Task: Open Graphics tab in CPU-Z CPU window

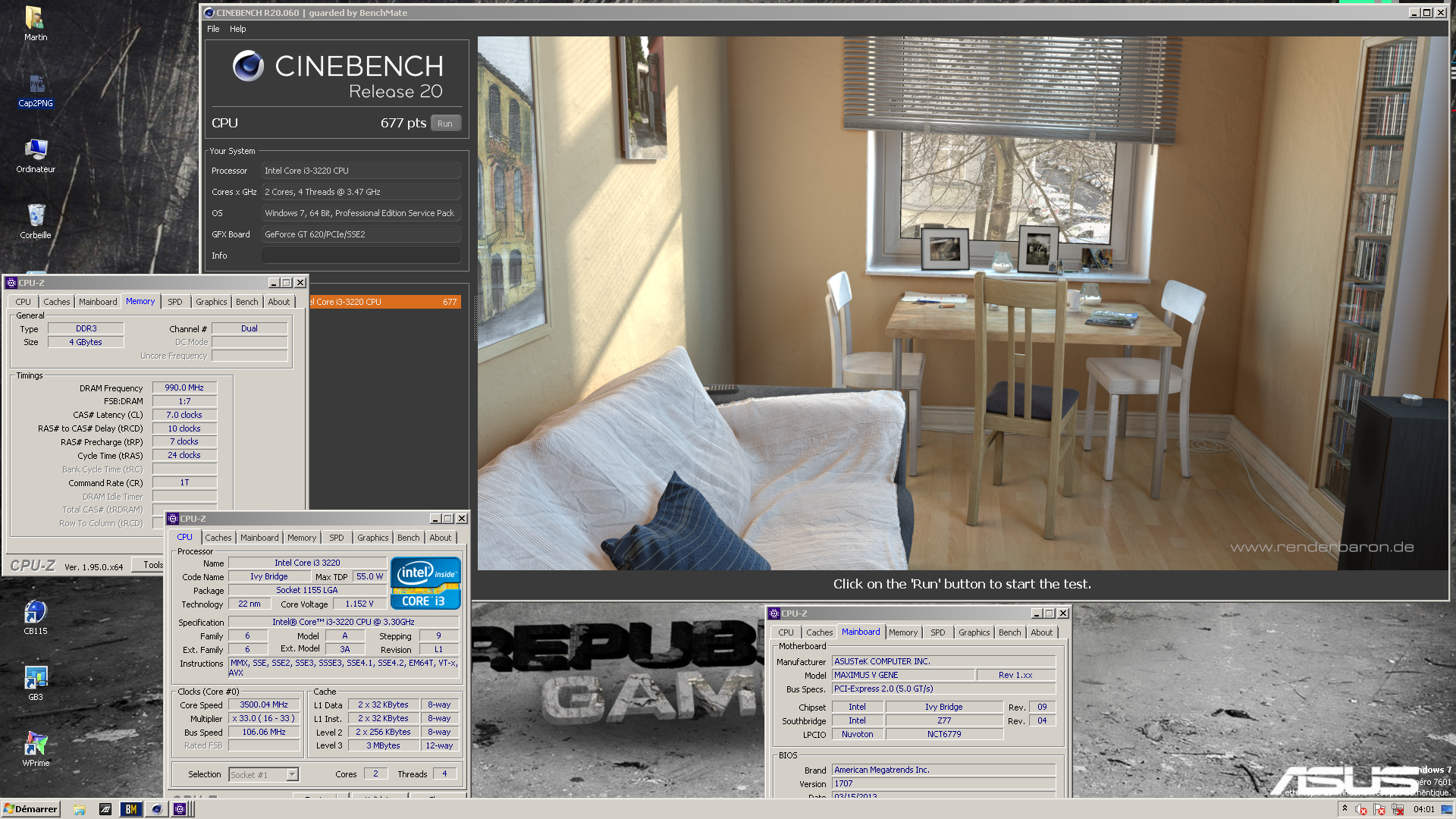Action: [373, 538]
